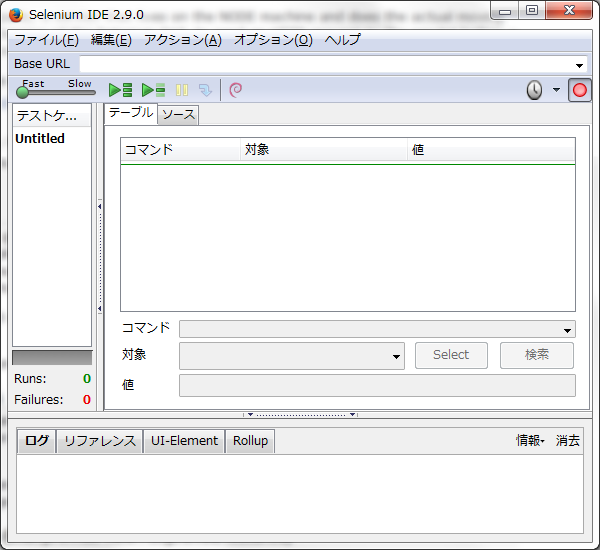Viewport: 600px width, 550px height.
Task: Switch to the UI-Element tab
Action: (x=184, y=441)
